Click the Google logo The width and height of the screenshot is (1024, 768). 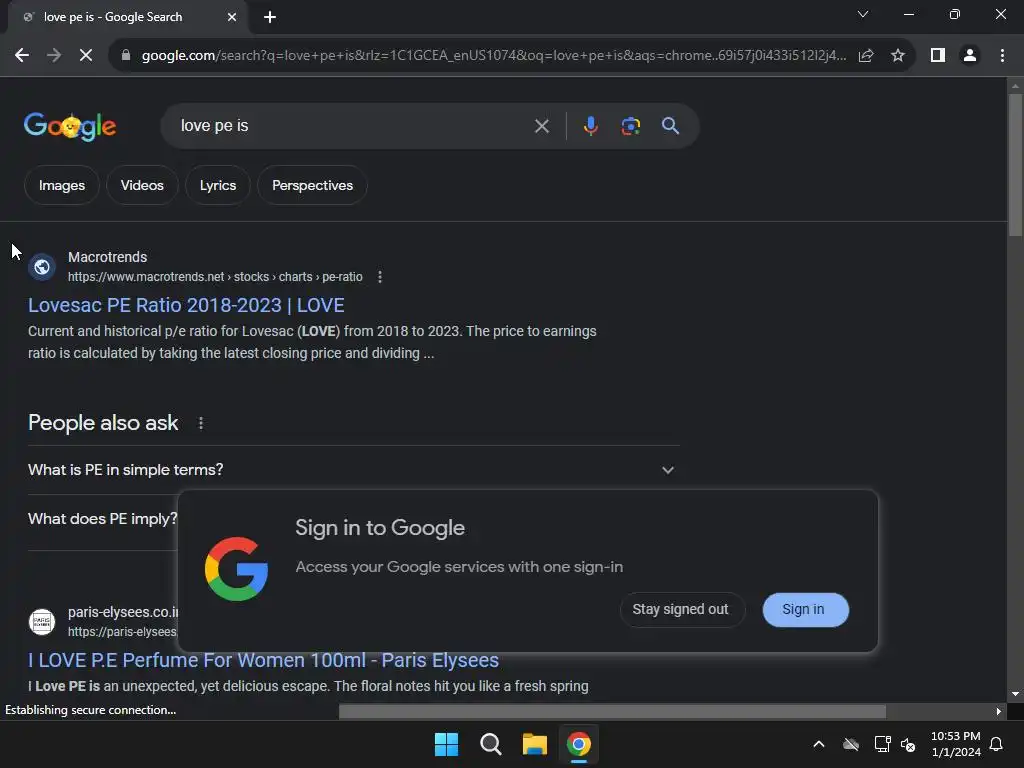70,126
